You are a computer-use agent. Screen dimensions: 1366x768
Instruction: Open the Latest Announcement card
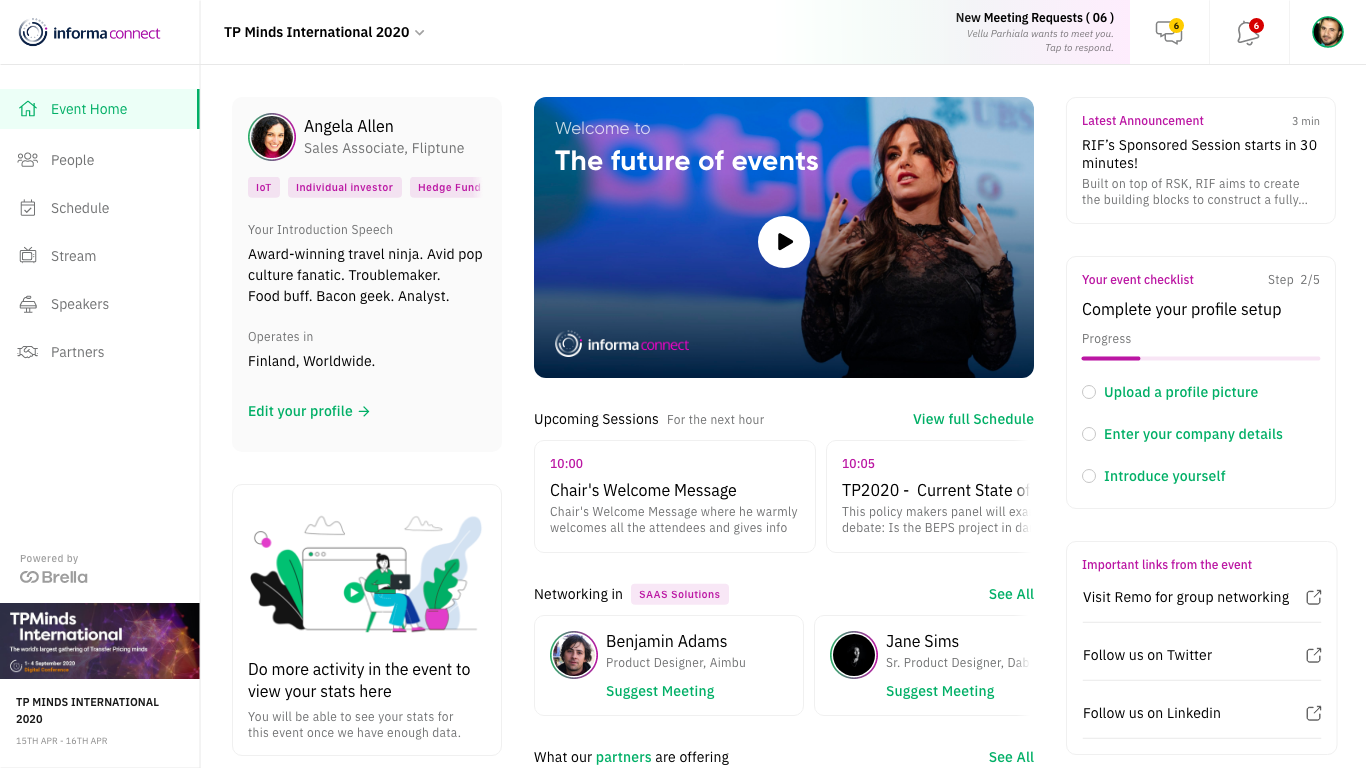[x=1201, y=160]
